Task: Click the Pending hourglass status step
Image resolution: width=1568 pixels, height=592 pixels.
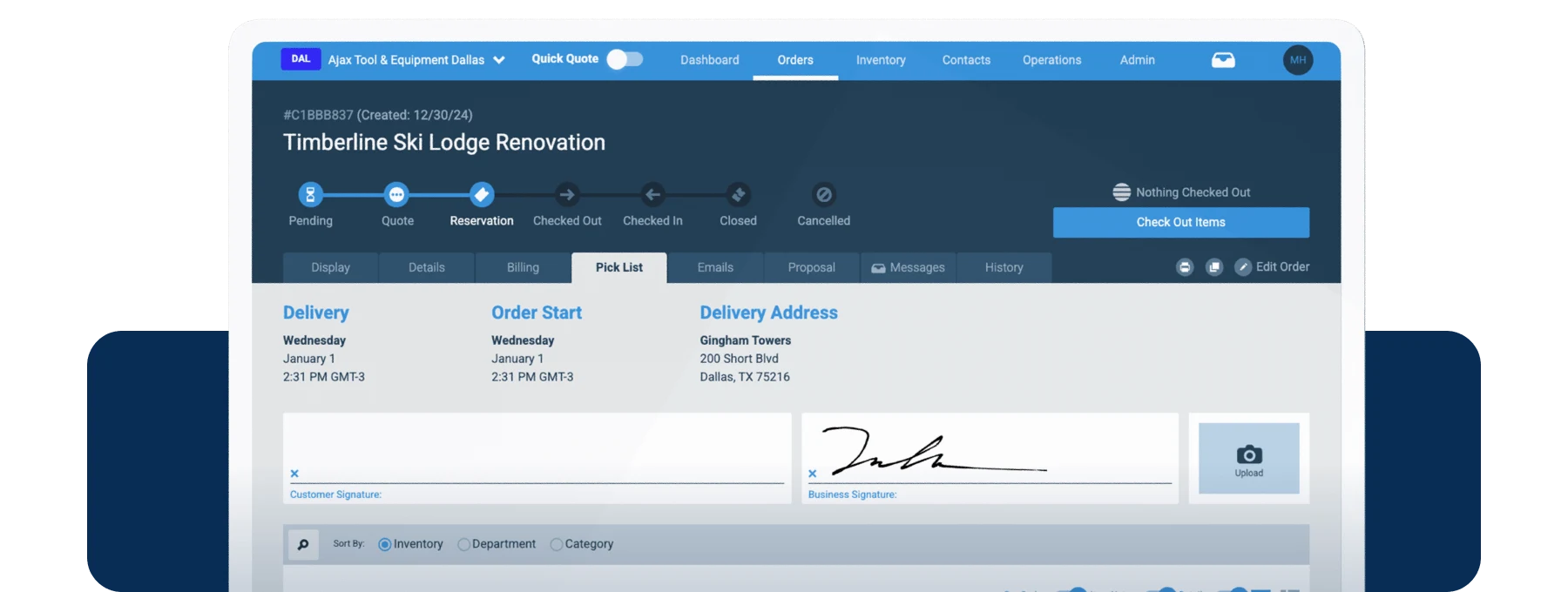Action: (x=310, y=194)
